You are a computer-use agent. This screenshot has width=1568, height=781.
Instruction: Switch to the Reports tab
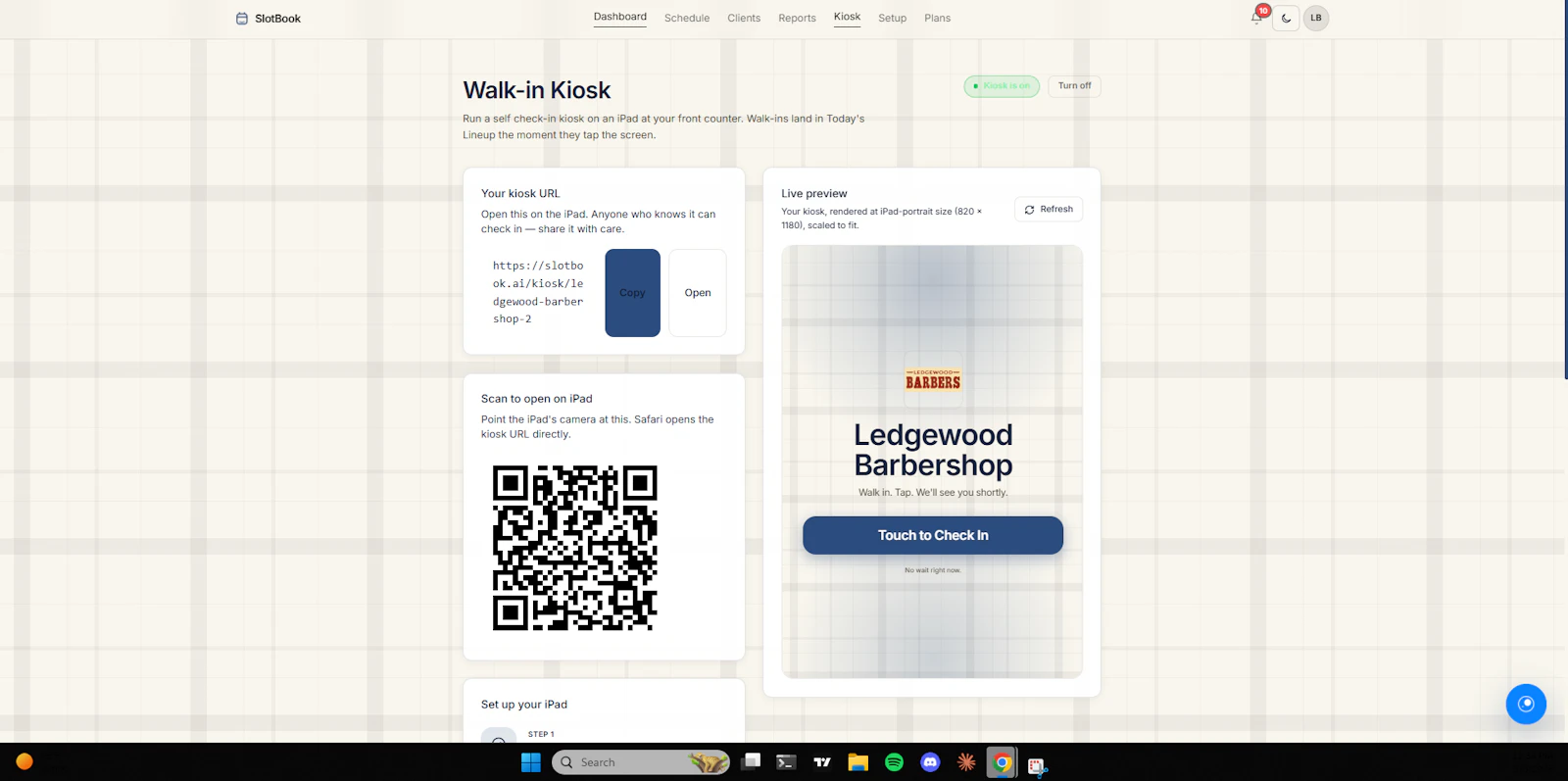797,18
